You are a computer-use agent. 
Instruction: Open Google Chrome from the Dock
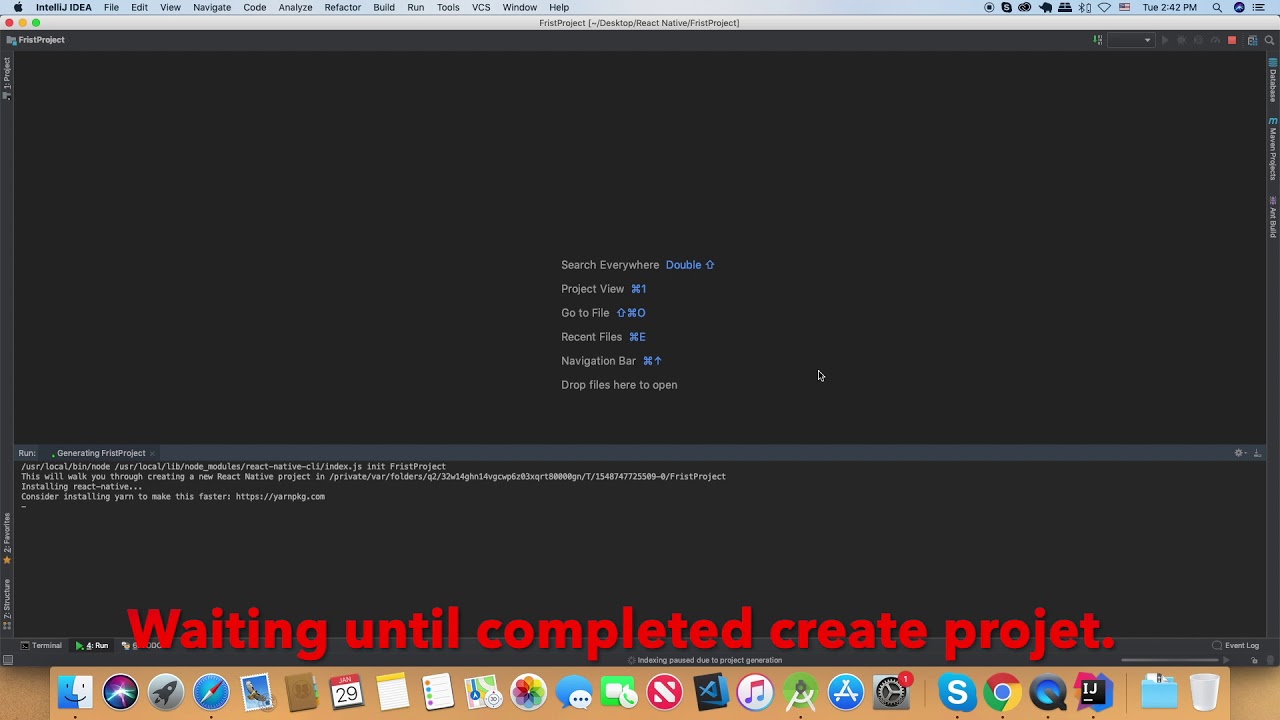(x=1002, y=692)
